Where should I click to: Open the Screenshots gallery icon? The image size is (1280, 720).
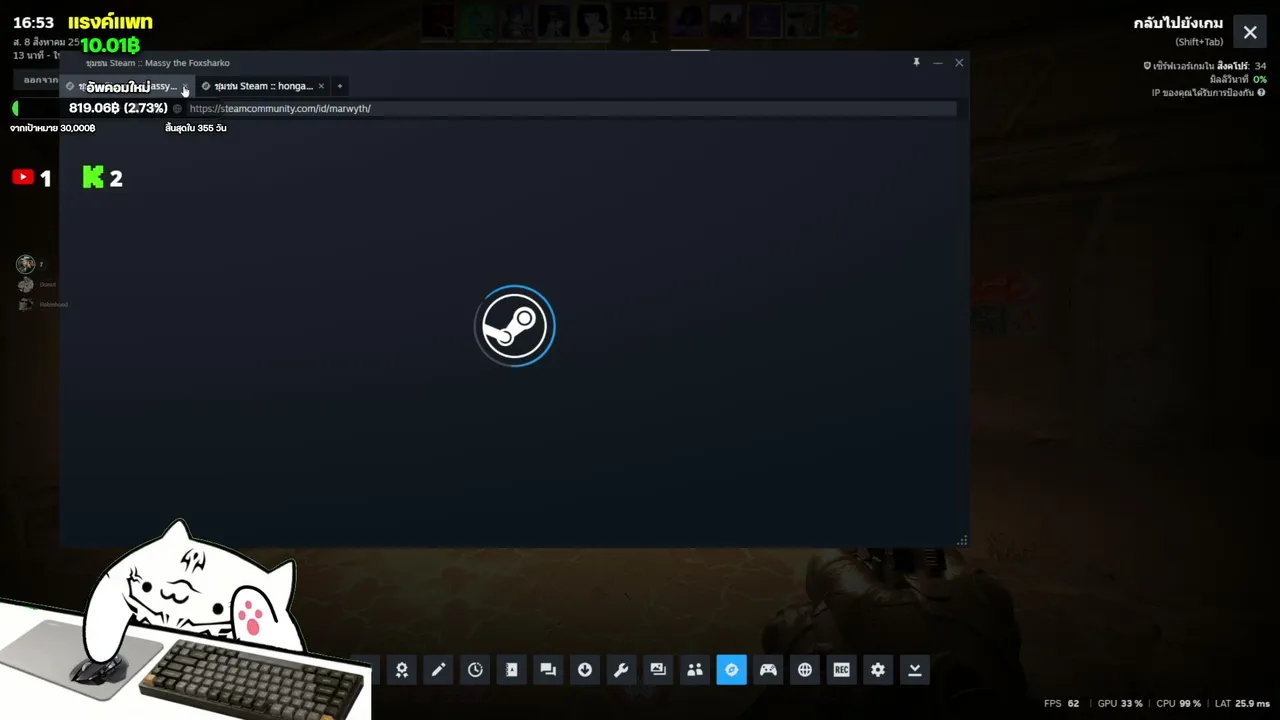pyautogui.click(x=658, y=670)
